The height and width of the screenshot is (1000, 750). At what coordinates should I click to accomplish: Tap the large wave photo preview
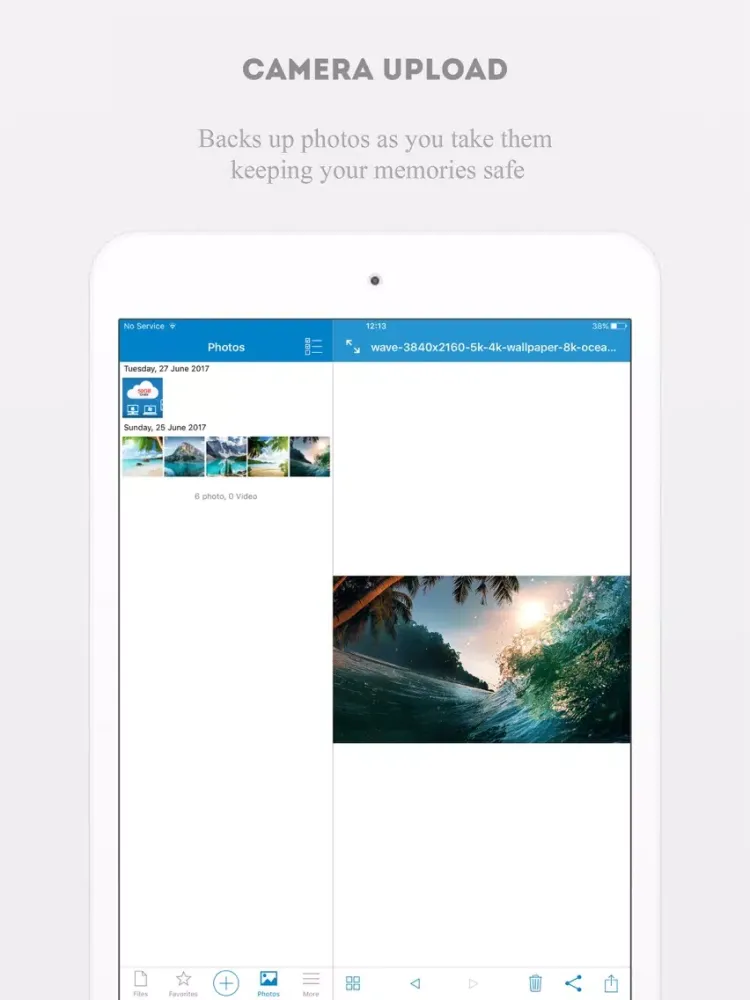[482, 659]
